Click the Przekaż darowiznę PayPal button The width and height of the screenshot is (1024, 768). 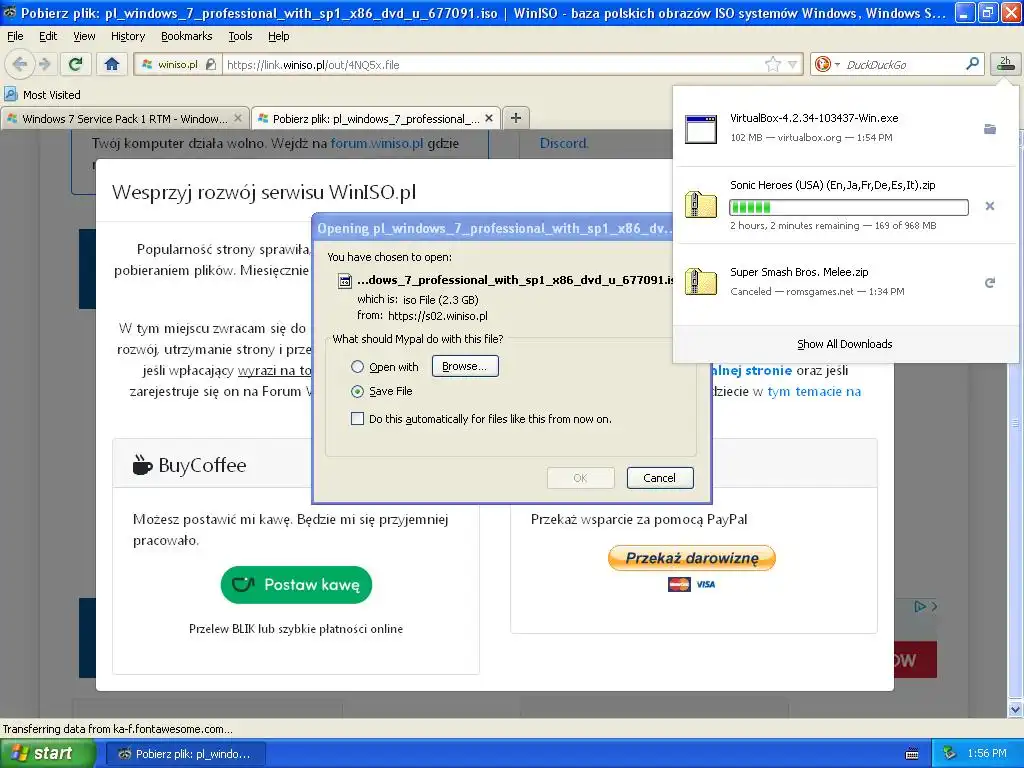[692, 558]
